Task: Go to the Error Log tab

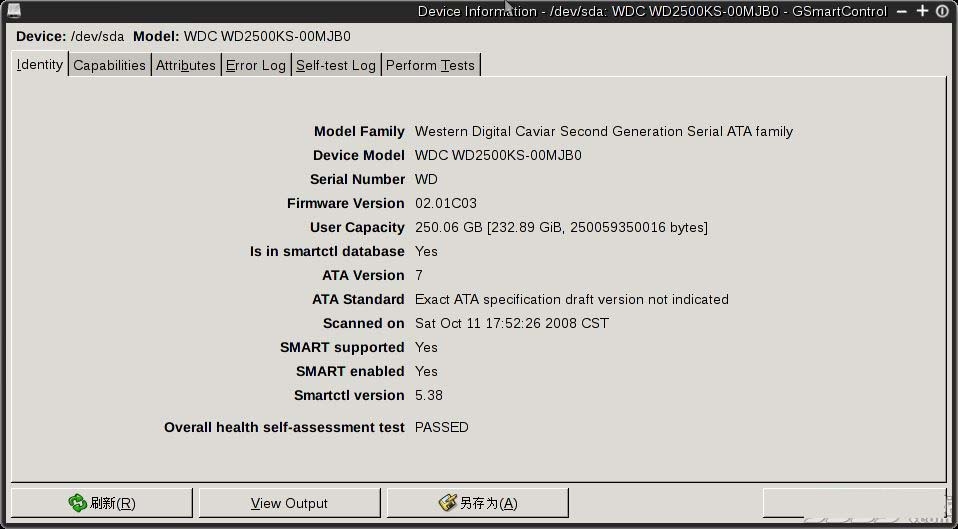Action: click(256, 65)
